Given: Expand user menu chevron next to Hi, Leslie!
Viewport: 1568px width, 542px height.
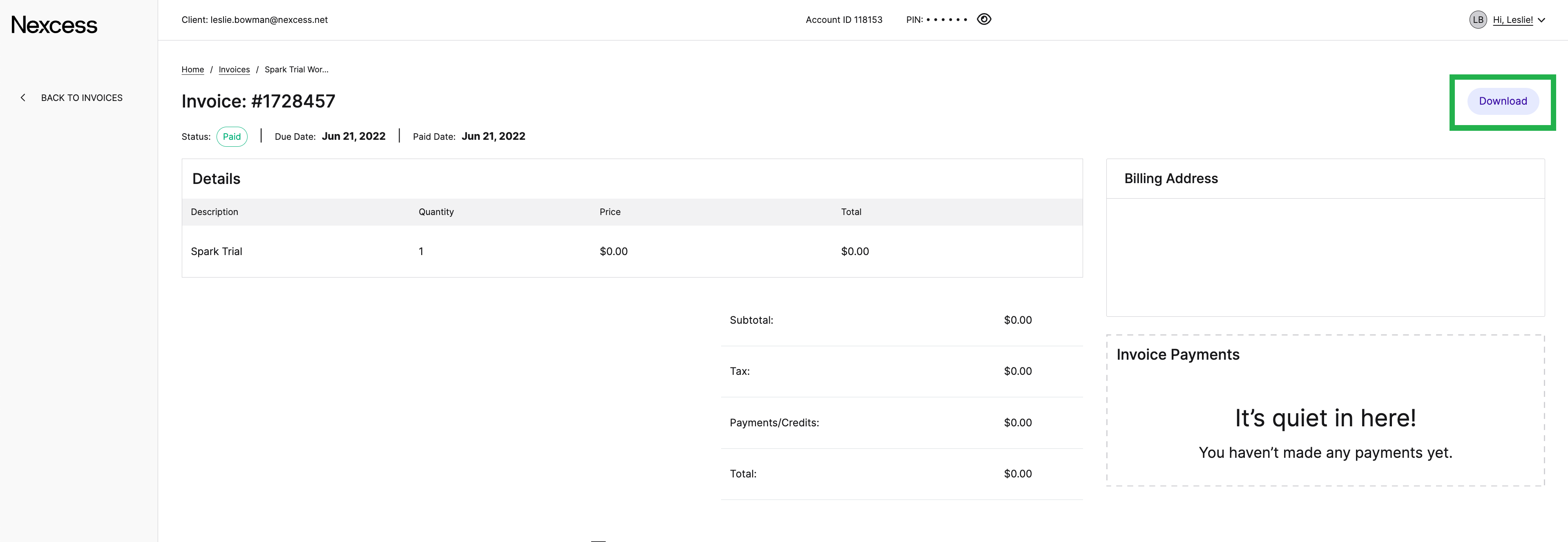Looking at the screenshot, I should (1542, 20).
